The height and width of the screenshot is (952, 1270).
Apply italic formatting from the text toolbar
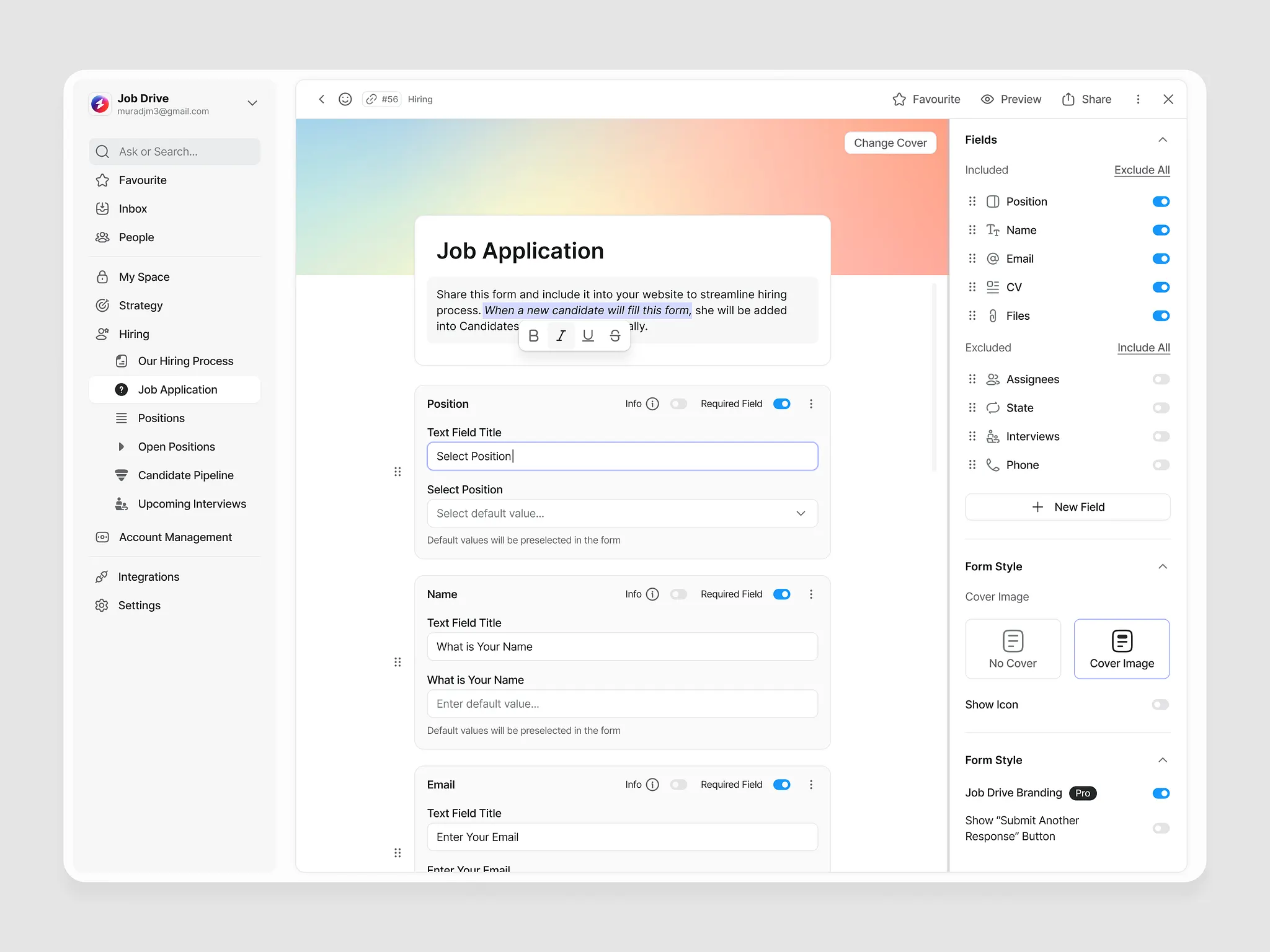[561, 335]
